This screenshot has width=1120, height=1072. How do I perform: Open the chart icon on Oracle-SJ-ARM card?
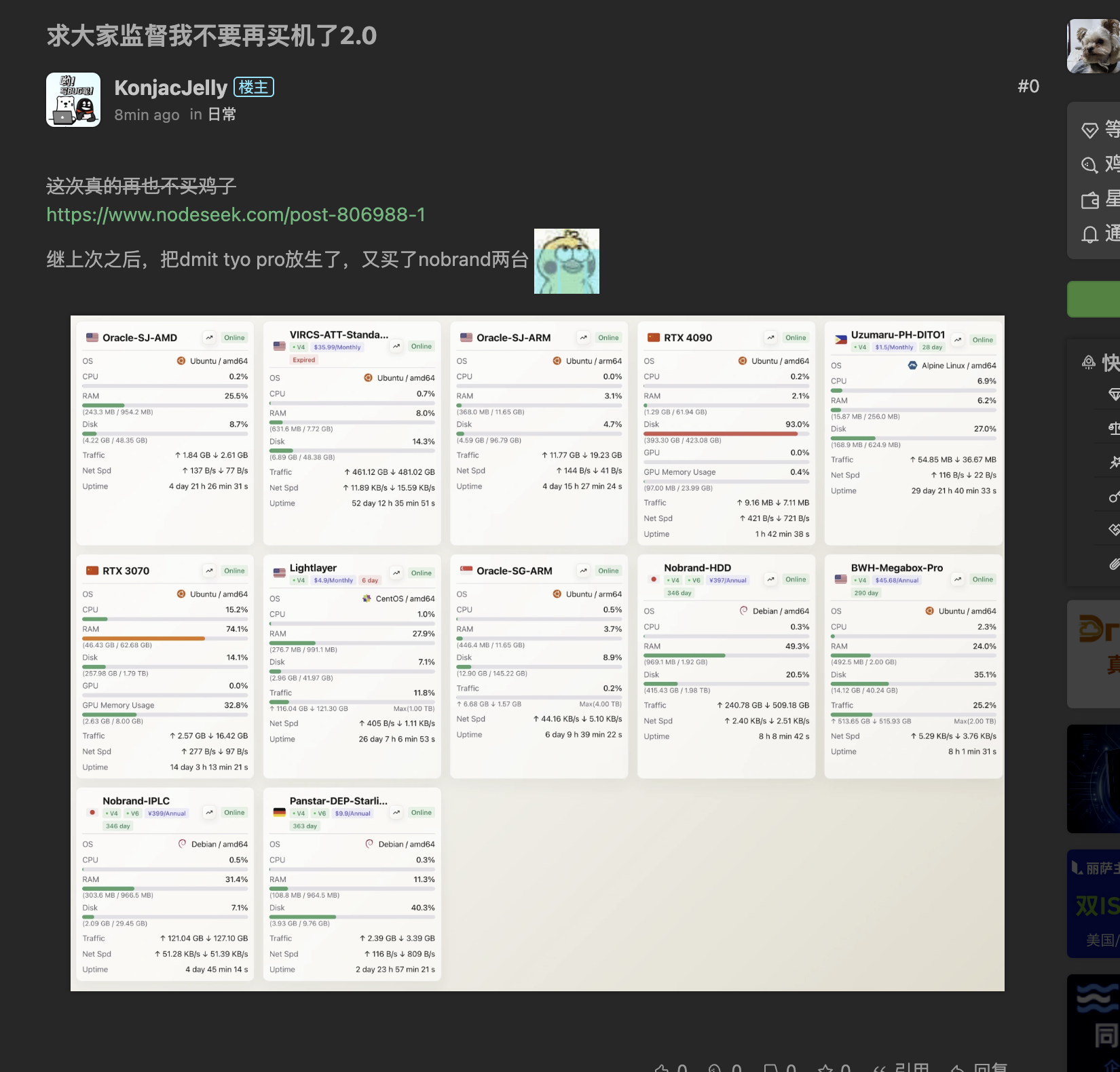(x=584, y=338)
